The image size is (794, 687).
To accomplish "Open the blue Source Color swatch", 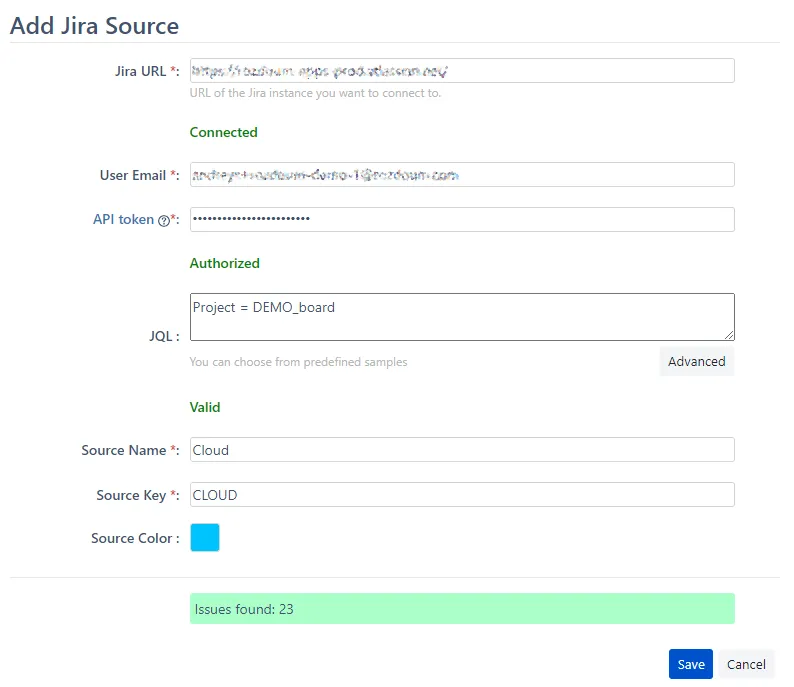I will point(205,537).
